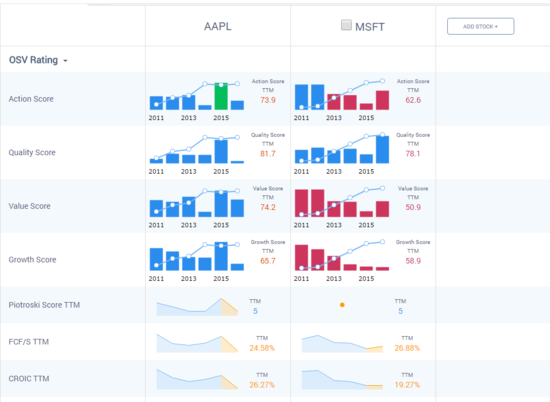This screenshot has width=550, height=402.
Task: Click AAPL Growth Score value 65.7
Action: point(268,261)
